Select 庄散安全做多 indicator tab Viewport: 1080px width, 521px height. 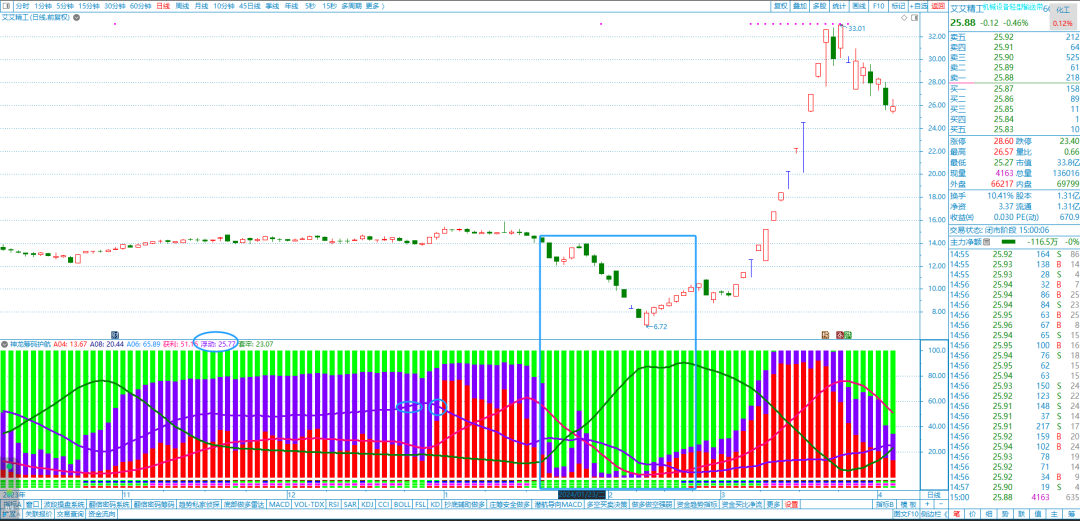pos(510,504)
